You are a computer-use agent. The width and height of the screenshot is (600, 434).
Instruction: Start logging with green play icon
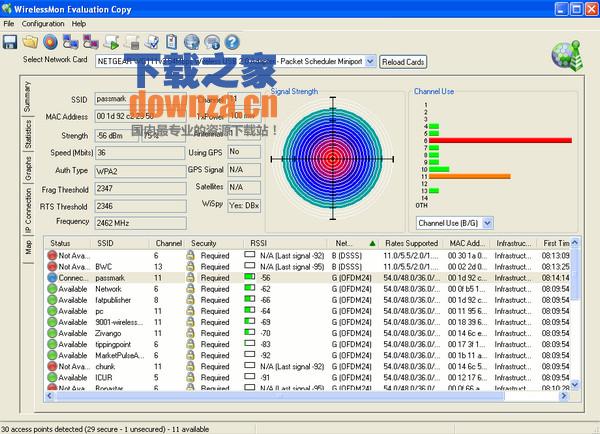(x=111, y=42)
